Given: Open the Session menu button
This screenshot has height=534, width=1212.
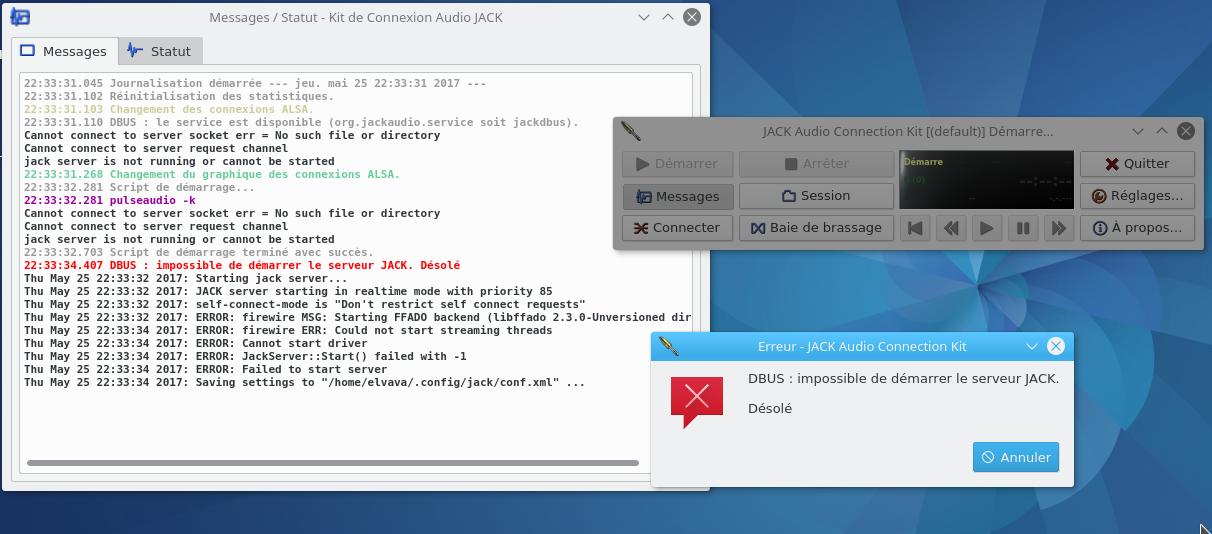Looking at the screenshot, I should [x=816, y=195].
